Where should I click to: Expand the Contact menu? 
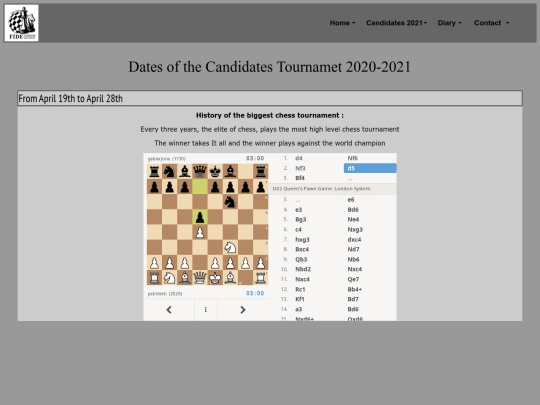coord(491,23)
